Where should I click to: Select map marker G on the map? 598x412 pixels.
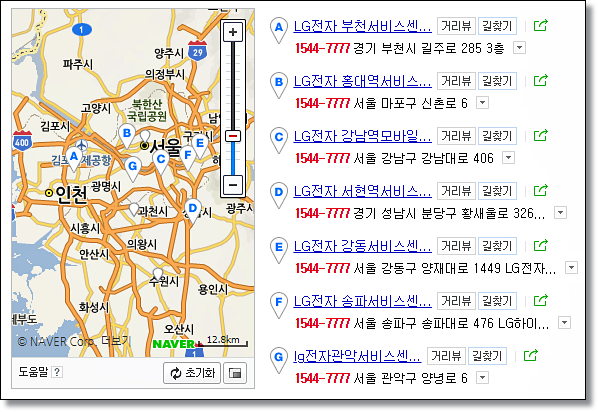[x=133, y=169]
